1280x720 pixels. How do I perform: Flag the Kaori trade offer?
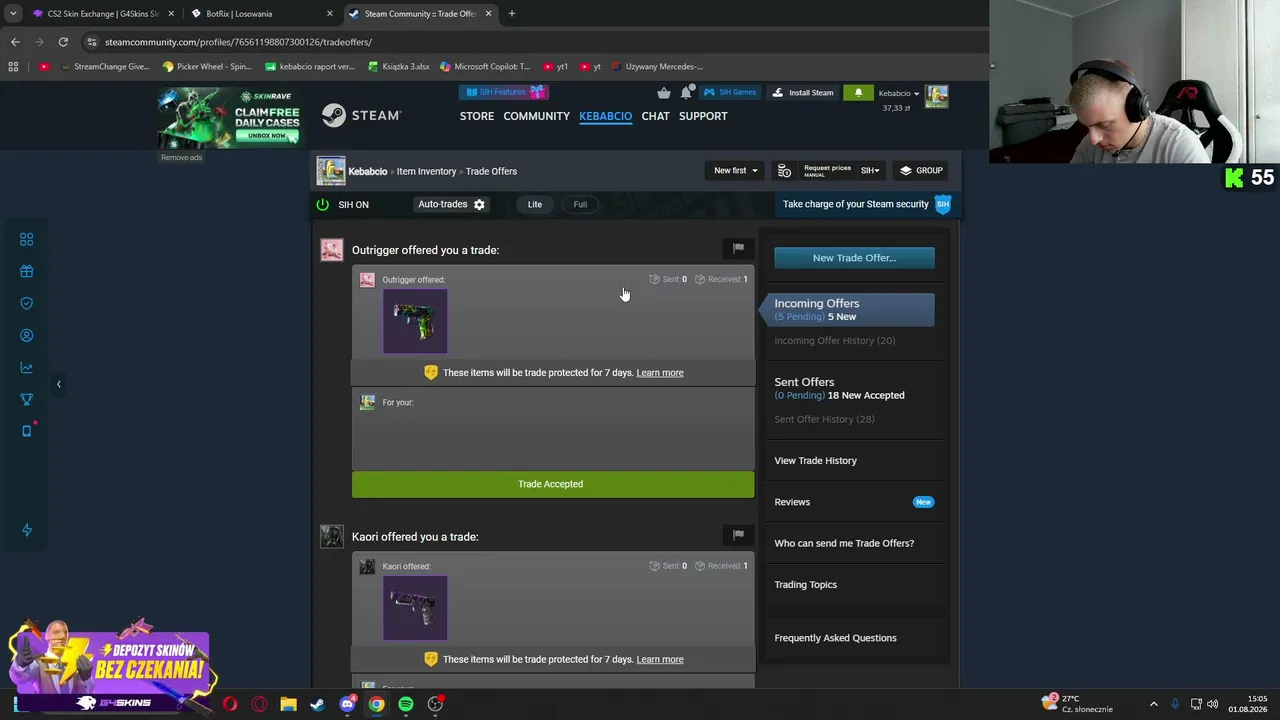[738, 535]
